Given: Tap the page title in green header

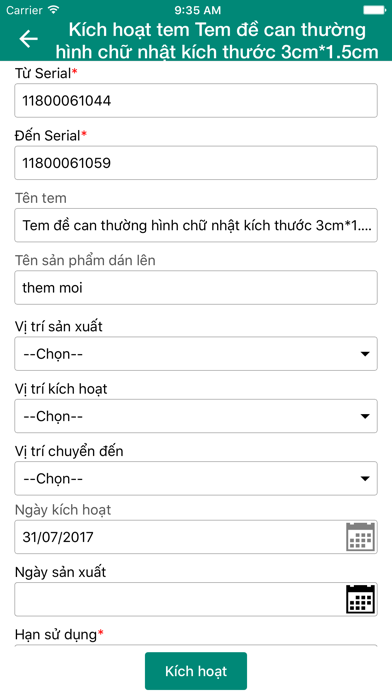Looking at the screenshot, I should 217,40.
